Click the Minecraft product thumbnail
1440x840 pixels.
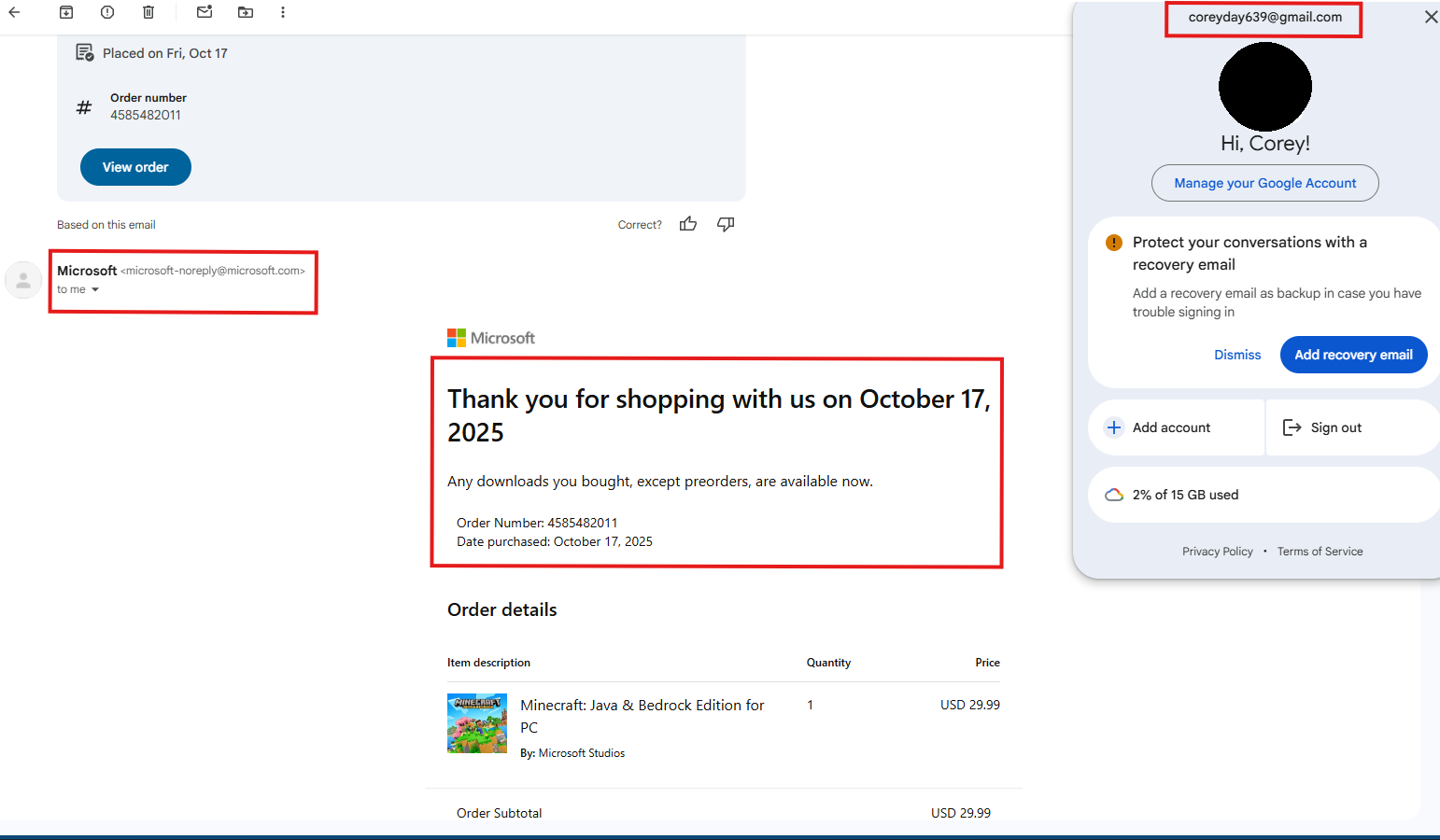click(477, 723)
